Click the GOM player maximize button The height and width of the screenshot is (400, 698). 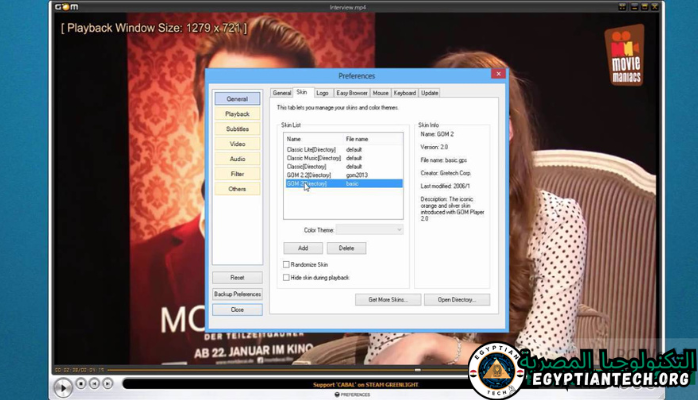tap(644, 7)
